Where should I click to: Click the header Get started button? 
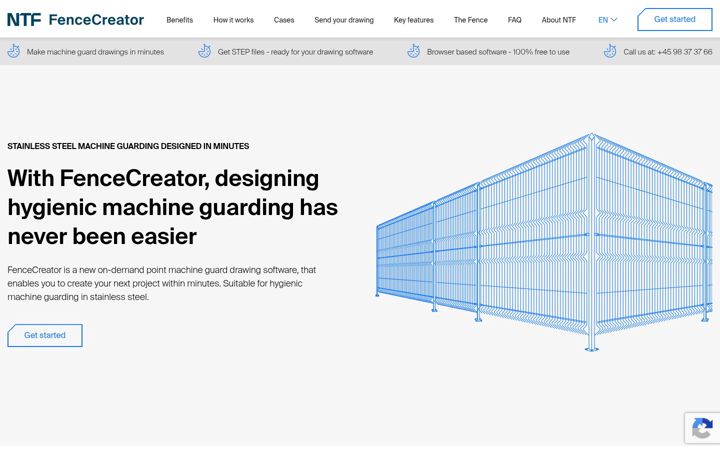pos(675,19)
